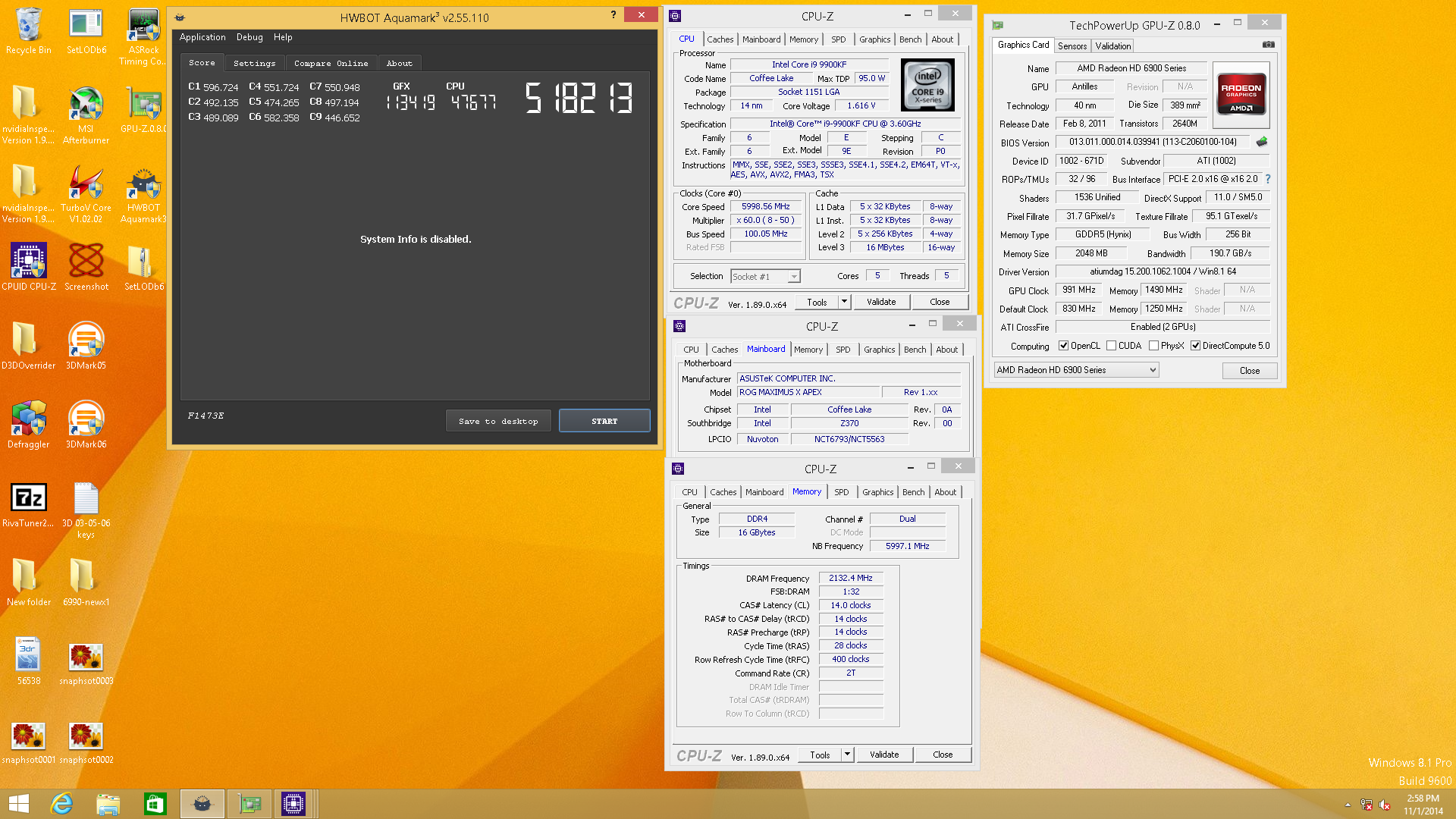This screenshot has width=1456, height=819.
Task: Open the Recycle Bin desktop icon
Action: [29, 31]
